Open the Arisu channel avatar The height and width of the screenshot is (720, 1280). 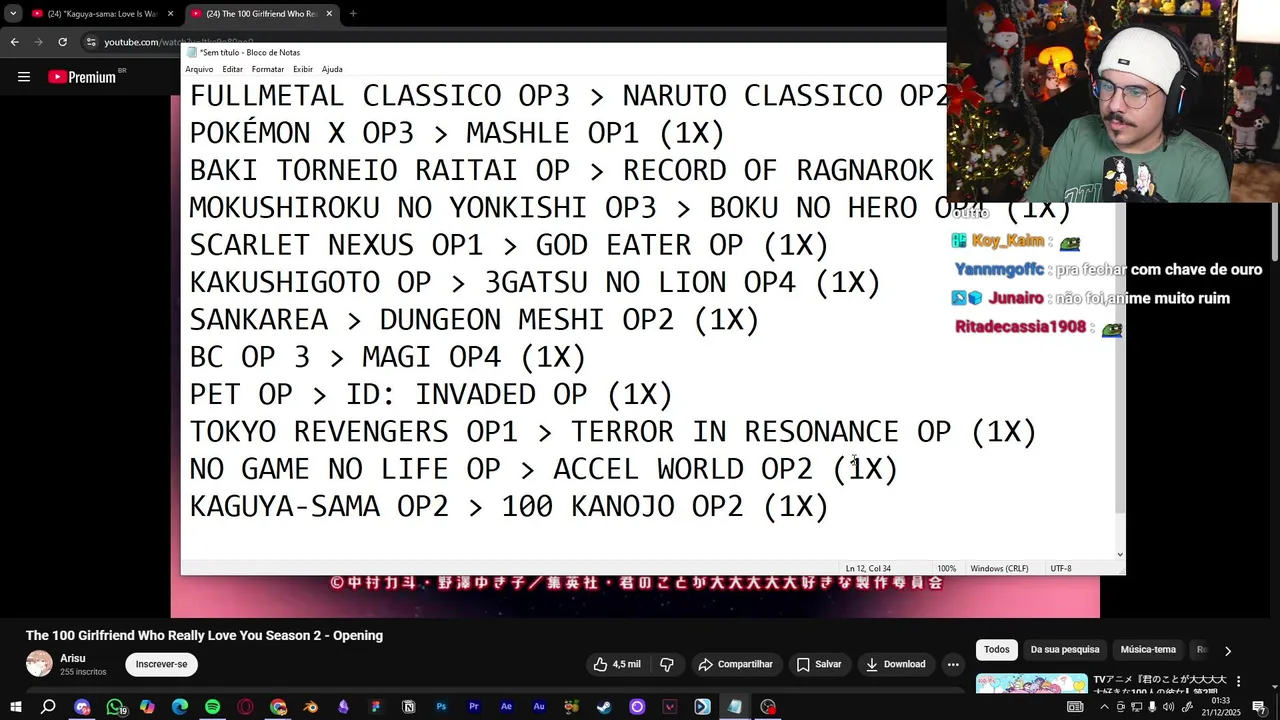[x=39, y=664]
